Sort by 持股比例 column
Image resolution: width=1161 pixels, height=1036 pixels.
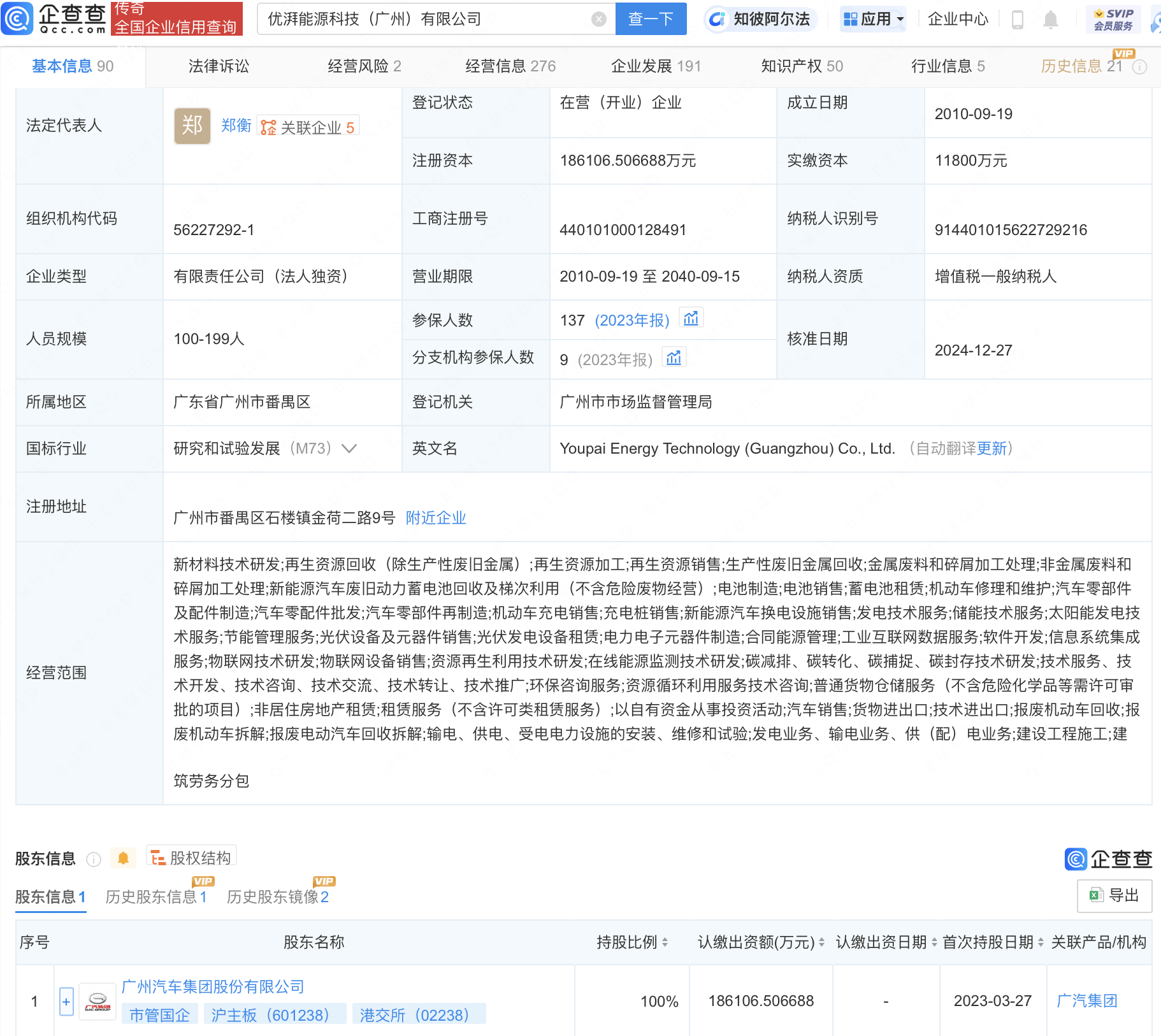click(665, 942)
